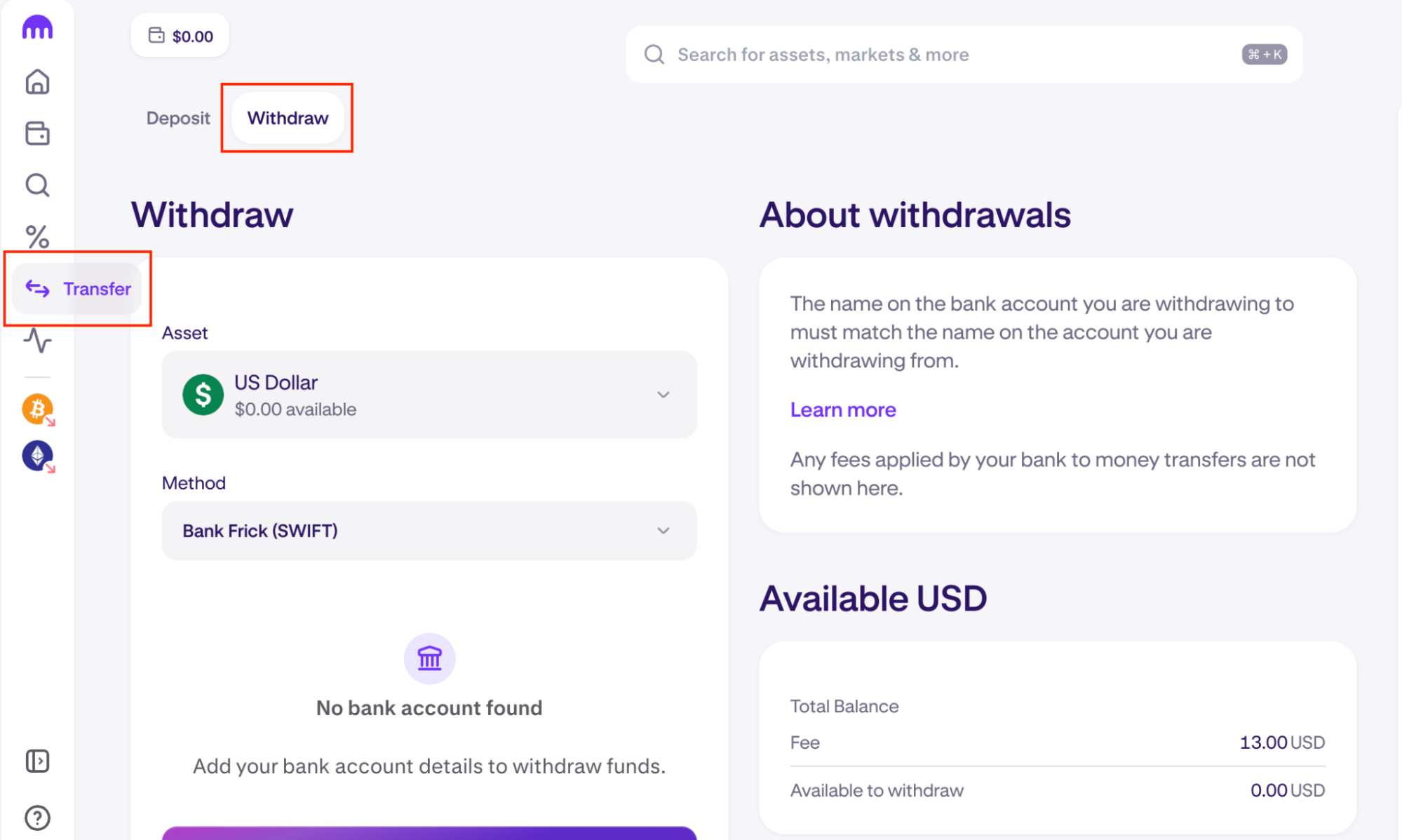Switch to the Deposit tab

point(178,118)
